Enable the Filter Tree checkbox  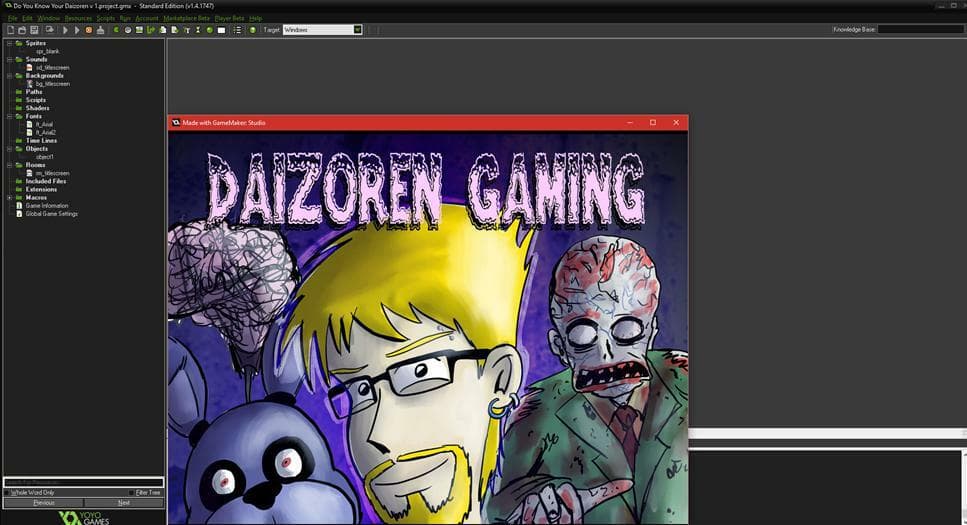click(131, 493)
